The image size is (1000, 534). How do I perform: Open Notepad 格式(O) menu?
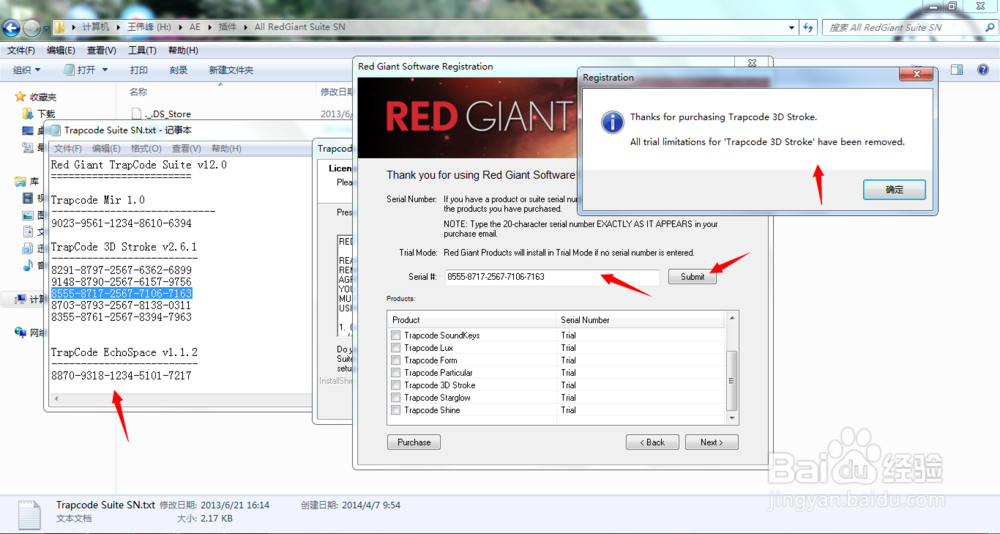pos(146,149)
